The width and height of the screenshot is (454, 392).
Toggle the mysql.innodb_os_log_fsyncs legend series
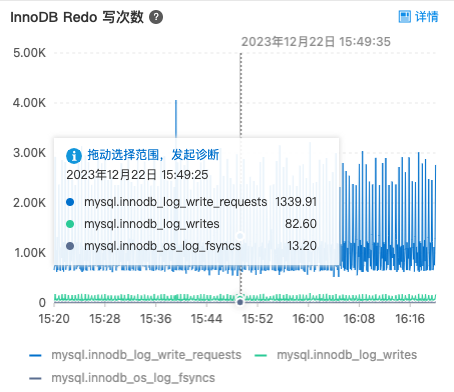[x=122, y=378]
